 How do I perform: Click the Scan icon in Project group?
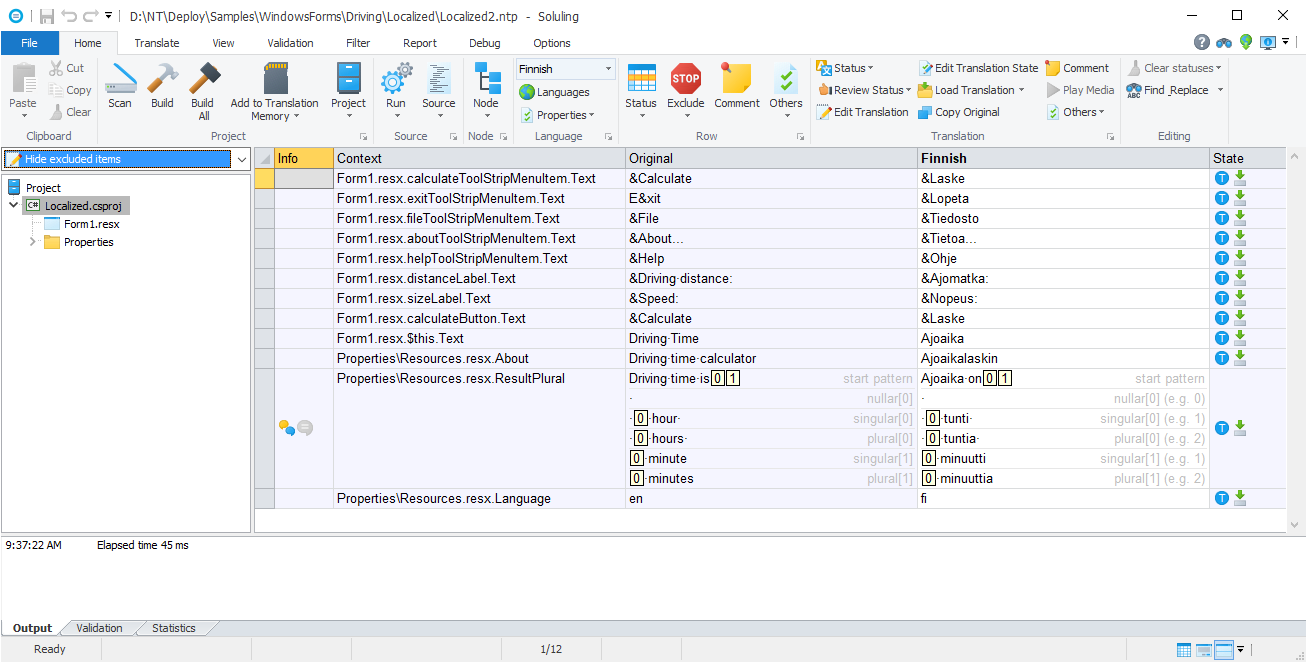120,85
